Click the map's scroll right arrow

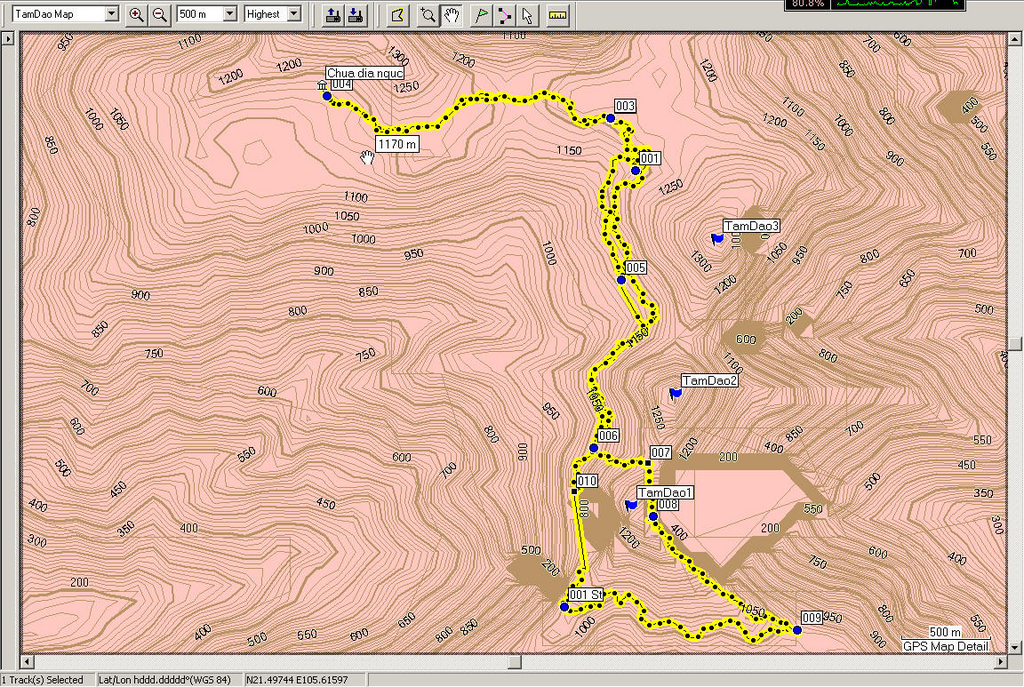coord(1002,662)
